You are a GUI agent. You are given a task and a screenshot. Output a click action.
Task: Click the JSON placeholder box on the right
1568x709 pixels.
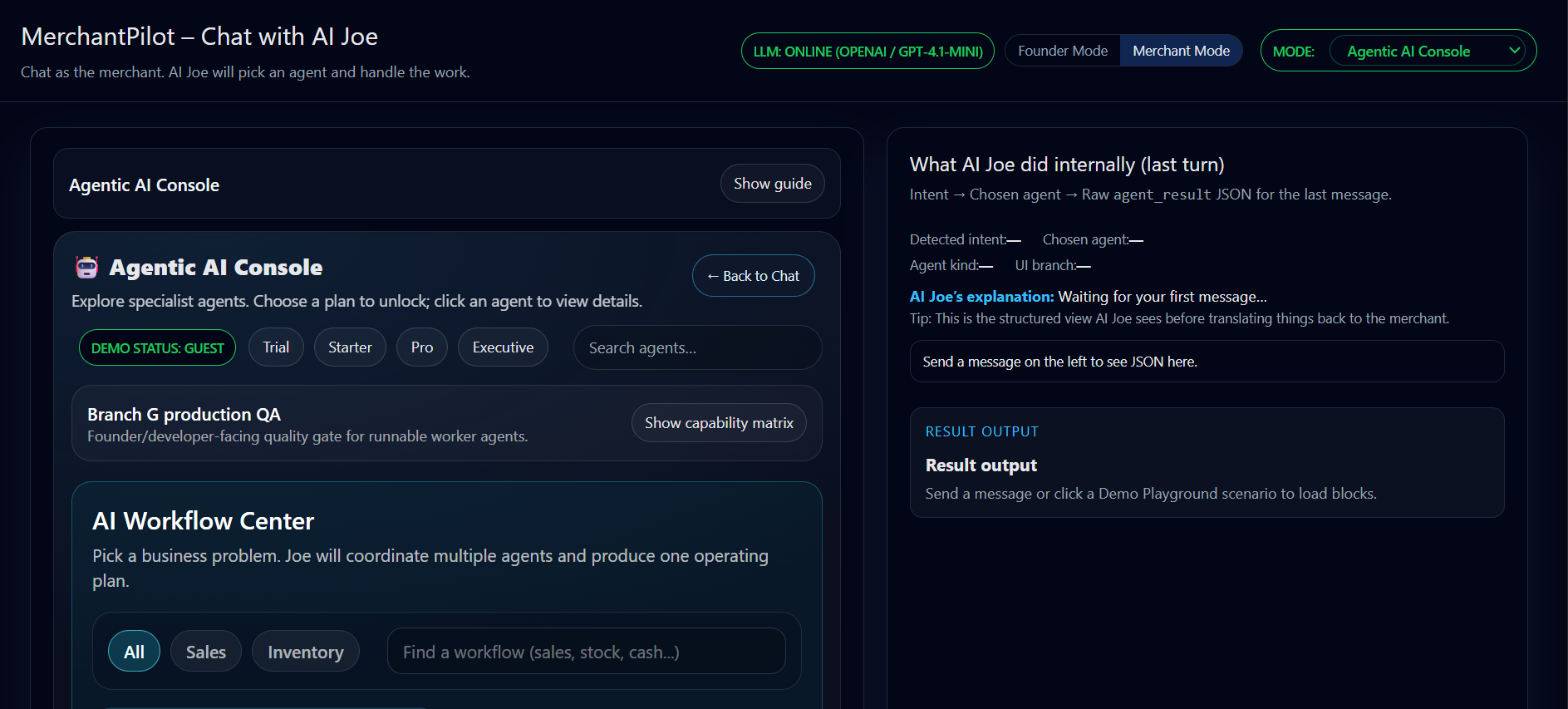tap(1207, 362)
